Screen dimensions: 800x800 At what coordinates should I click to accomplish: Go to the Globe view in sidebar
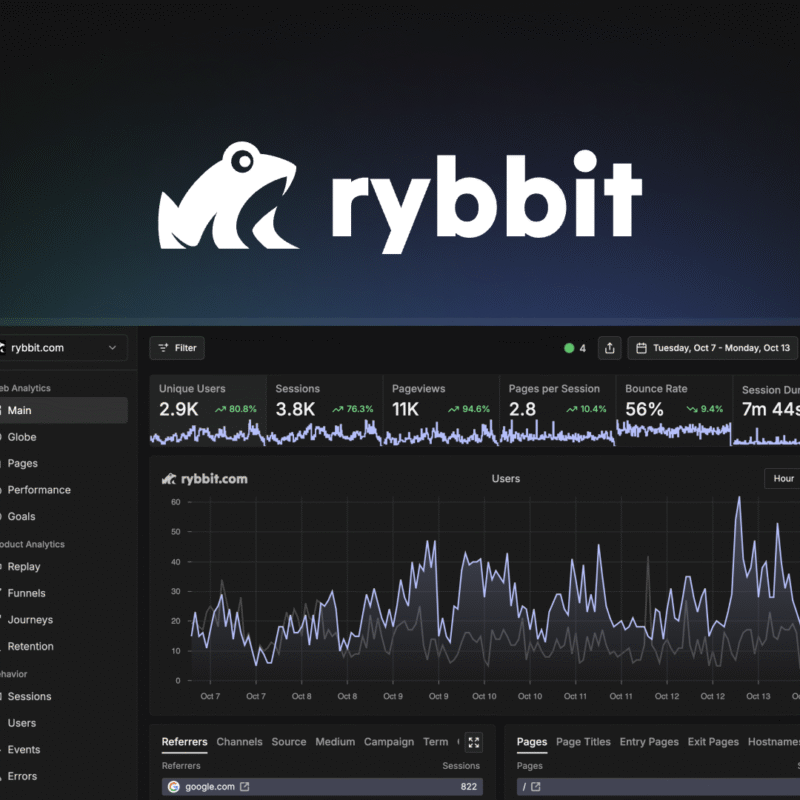click(x=22, y=437)
